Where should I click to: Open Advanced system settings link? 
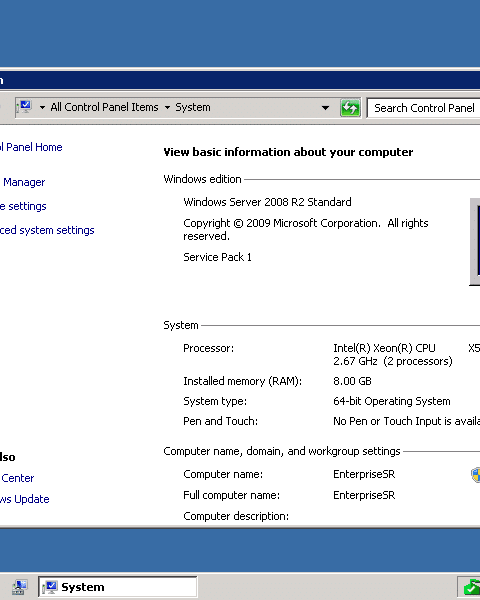pos(47,230)
